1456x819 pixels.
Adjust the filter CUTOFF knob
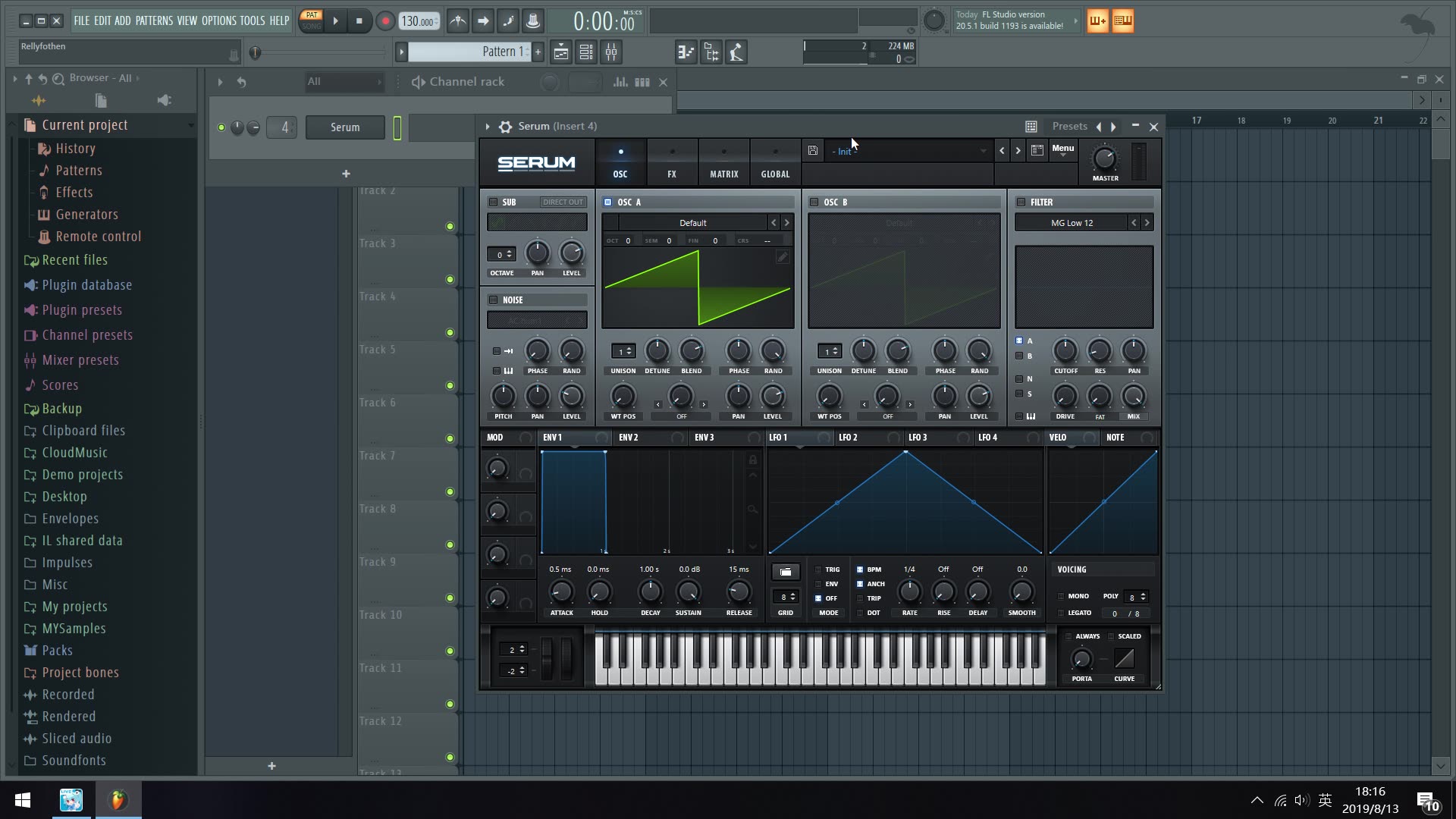1065,351
